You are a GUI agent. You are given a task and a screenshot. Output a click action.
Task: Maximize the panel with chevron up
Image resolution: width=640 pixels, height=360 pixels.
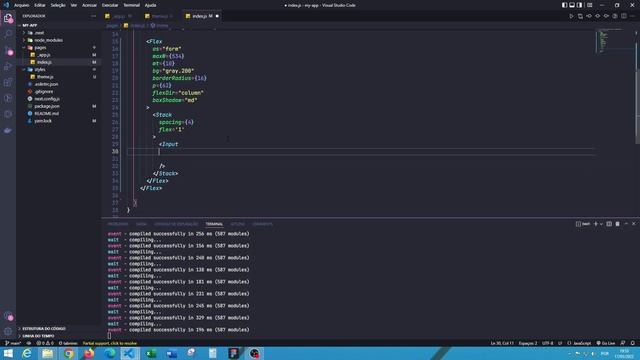coord(626,224)
